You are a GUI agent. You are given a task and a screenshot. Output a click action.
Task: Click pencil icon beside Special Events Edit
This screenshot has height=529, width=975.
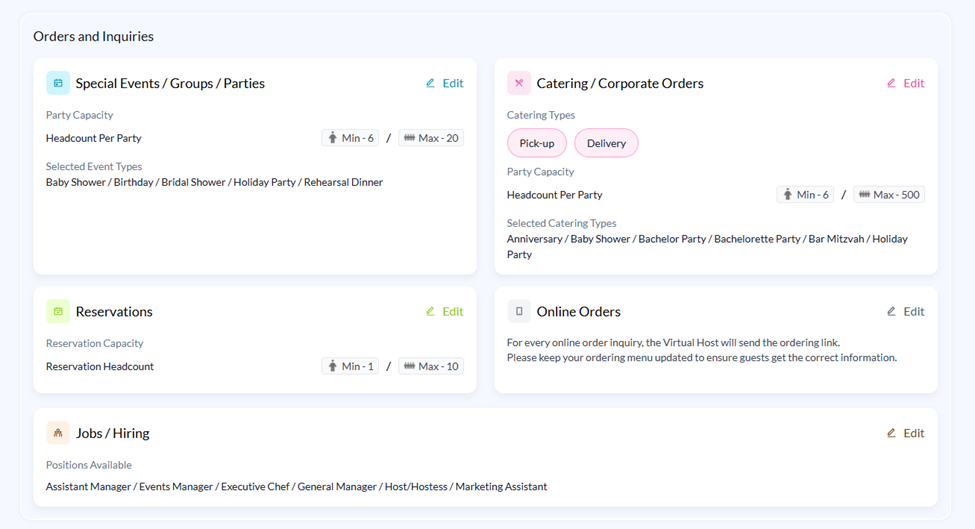(x=430, y=83)
